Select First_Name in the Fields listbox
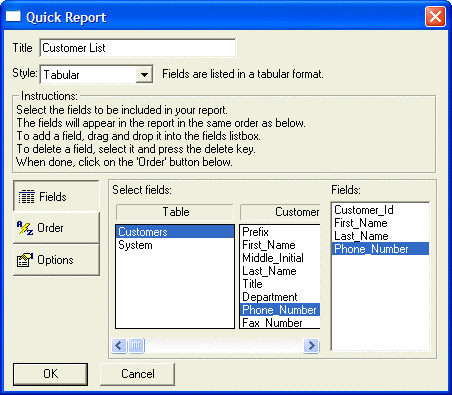 pos(380,223)
